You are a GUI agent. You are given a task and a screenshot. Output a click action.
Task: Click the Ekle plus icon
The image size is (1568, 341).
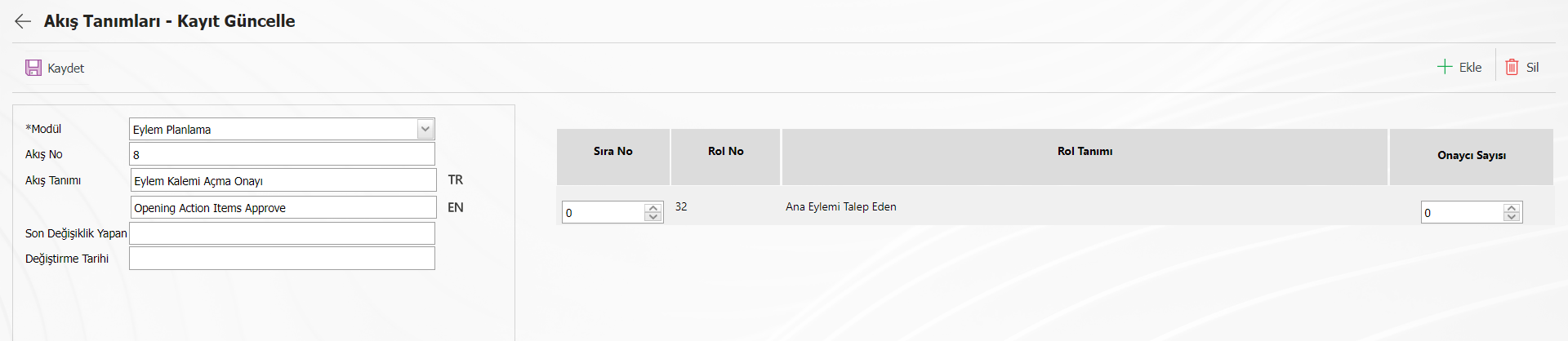click(1445, 67)
